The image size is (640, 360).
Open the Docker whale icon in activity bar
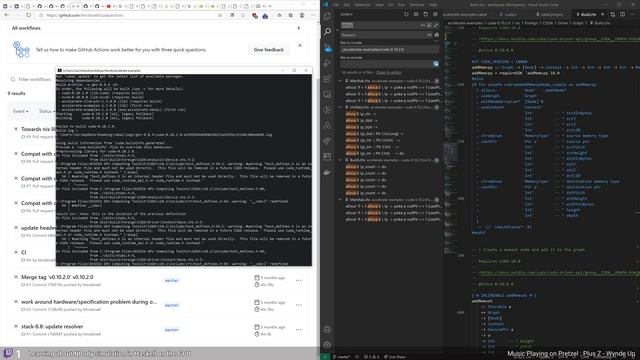(x=327, y=172)
